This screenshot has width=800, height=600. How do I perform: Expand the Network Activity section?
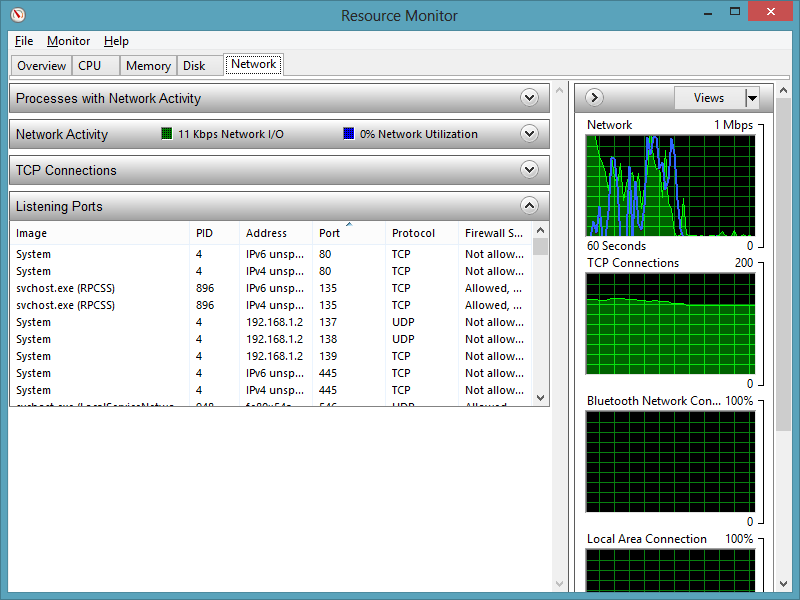coord(530,134)
